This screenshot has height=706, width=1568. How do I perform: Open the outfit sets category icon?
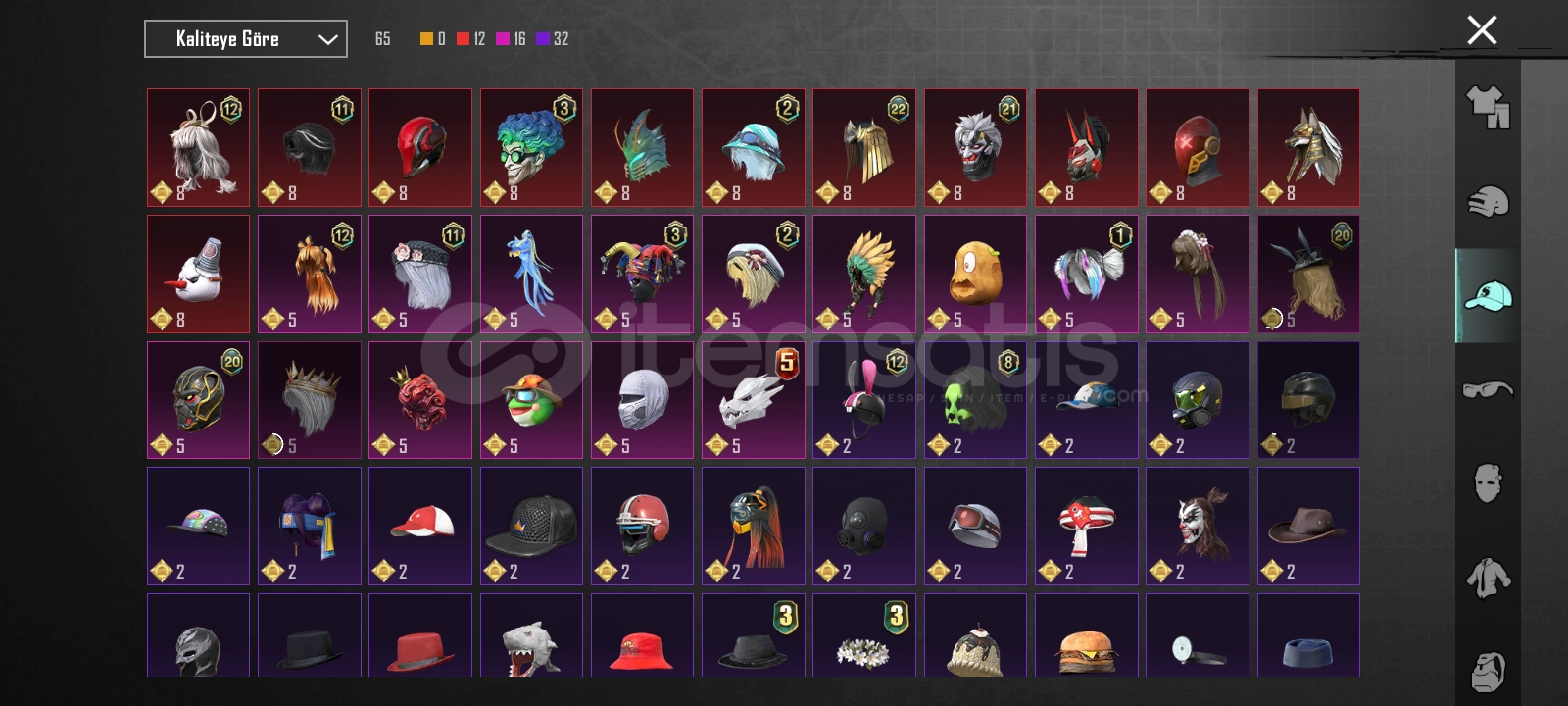point(1488,107)
